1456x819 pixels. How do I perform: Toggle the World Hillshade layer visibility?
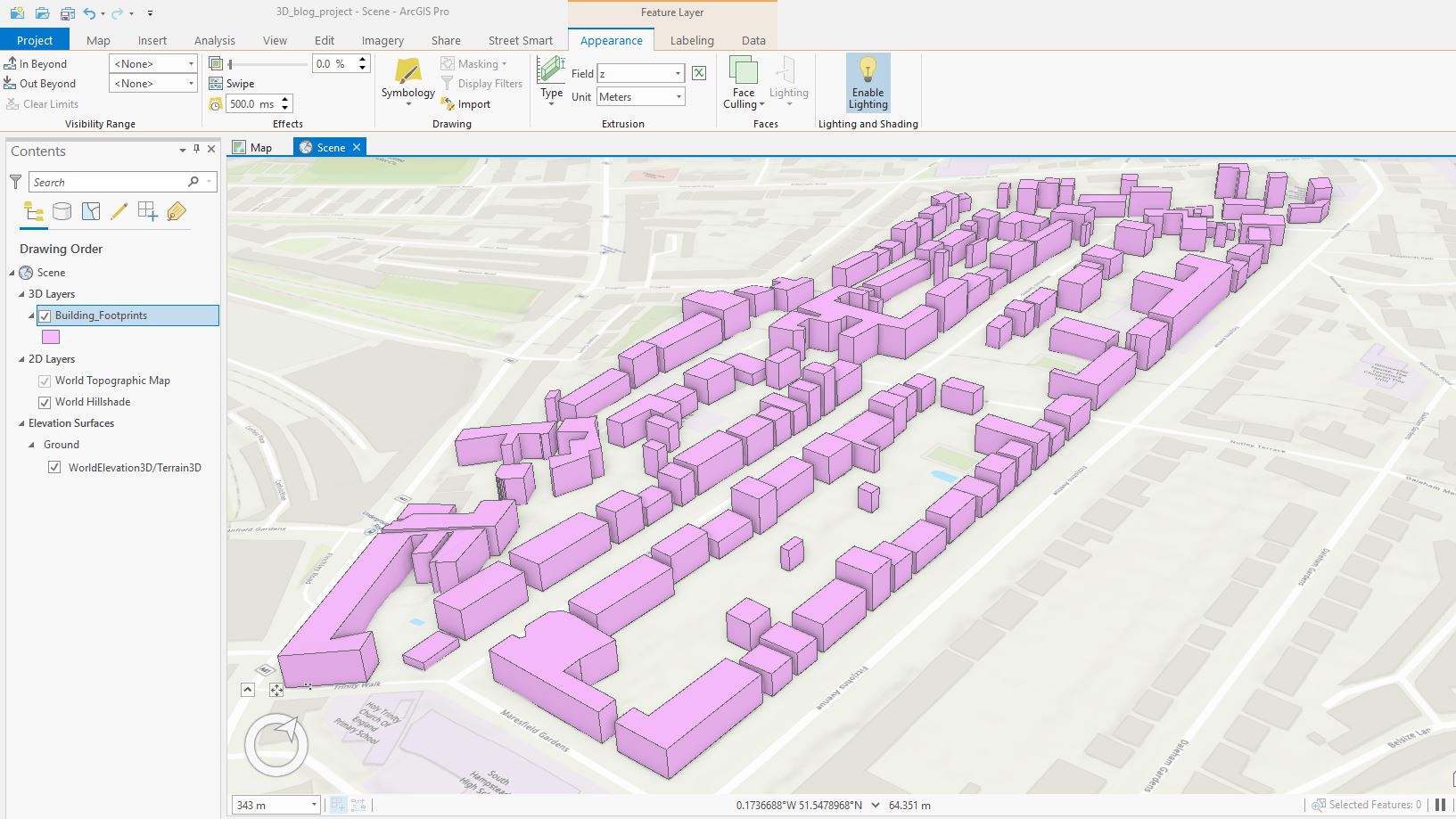click(45, 402)
